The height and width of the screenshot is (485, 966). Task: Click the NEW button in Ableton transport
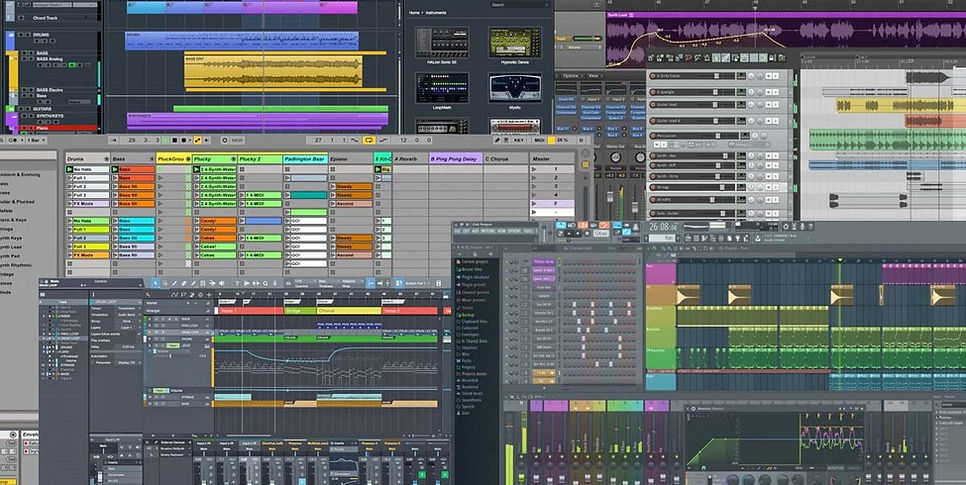[x=237, y=140]
